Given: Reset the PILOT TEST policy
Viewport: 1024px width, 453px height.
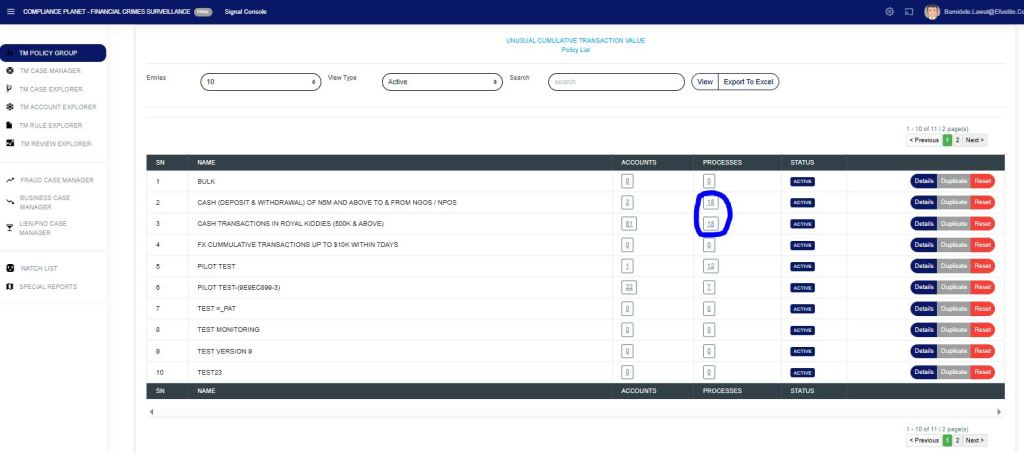Looking at the screenshot, I should pyautogui.click(x=982, y=266).
